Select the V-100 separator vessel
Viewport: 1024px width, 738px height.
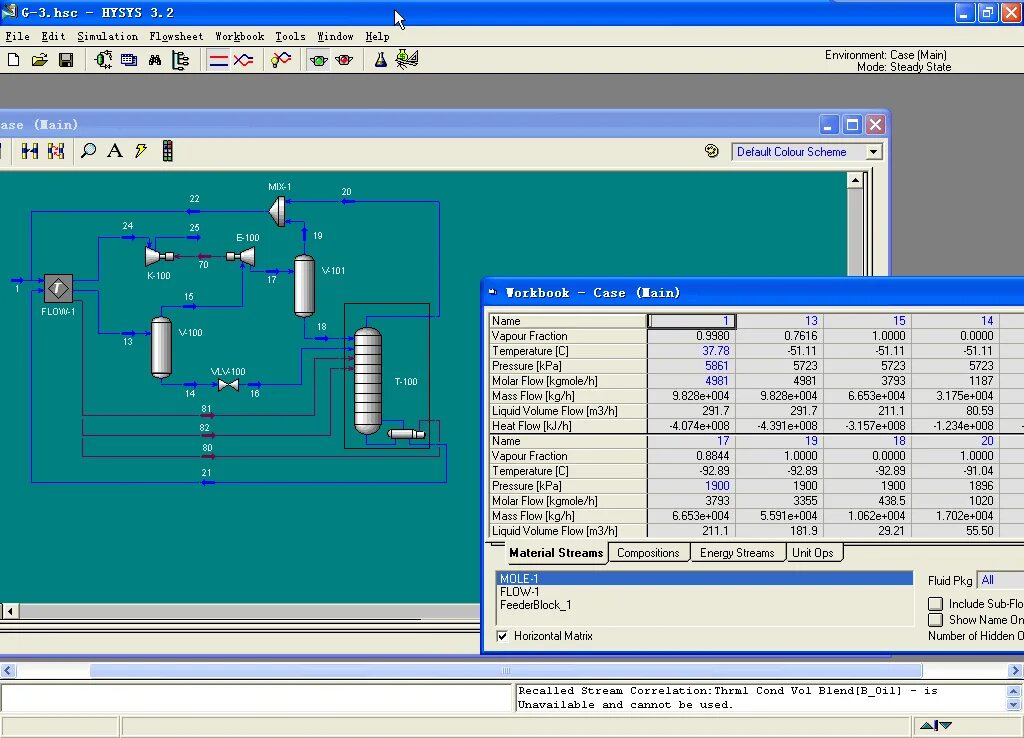tap(161, 347)
